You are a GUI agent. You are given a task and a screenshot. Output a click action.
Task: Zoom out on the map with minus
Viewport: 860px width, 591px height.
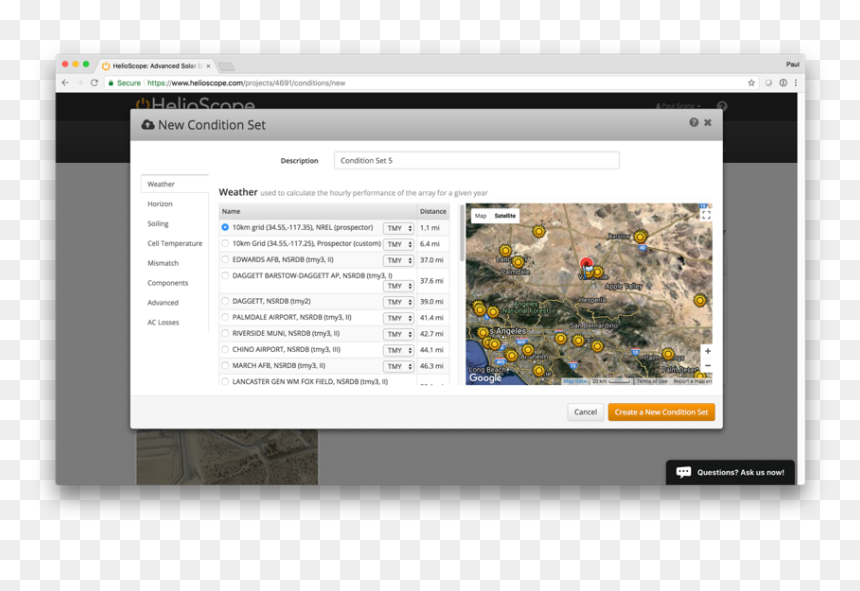point(708,366)
